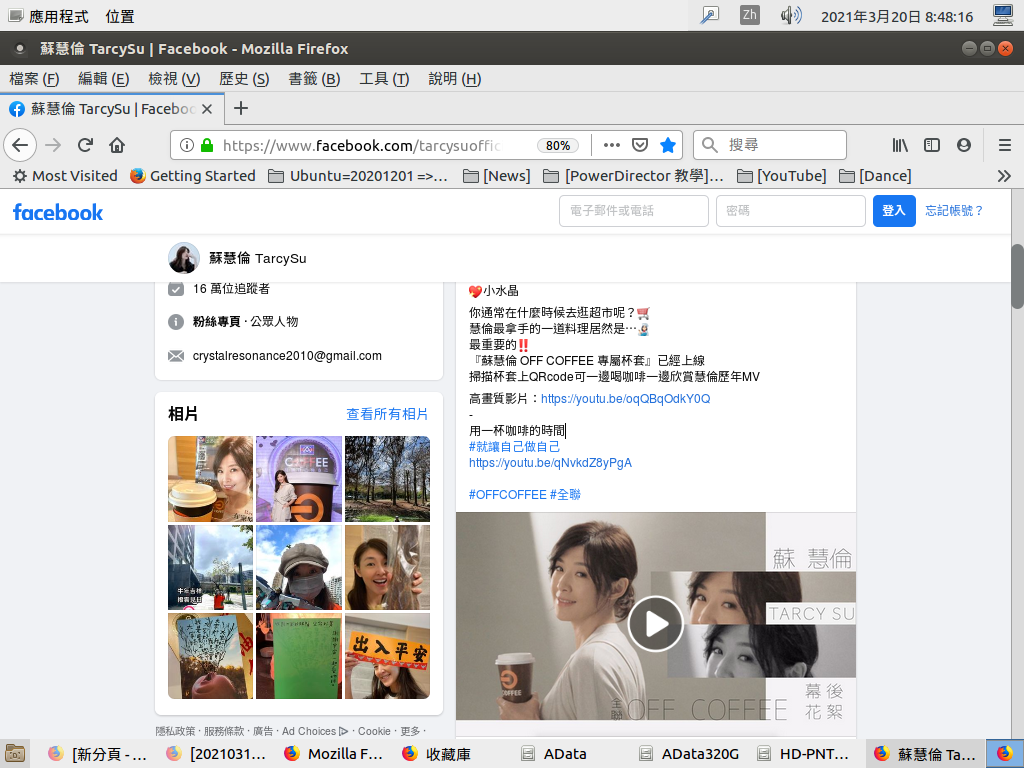1024x768 pixels.
Task: Open the 出入平安 photo thumbnail
Action: pos(387,656)
